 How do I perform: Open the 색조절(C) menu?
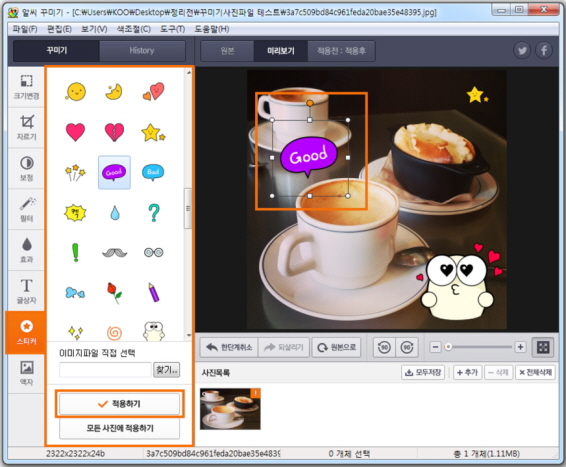(134, 29)
